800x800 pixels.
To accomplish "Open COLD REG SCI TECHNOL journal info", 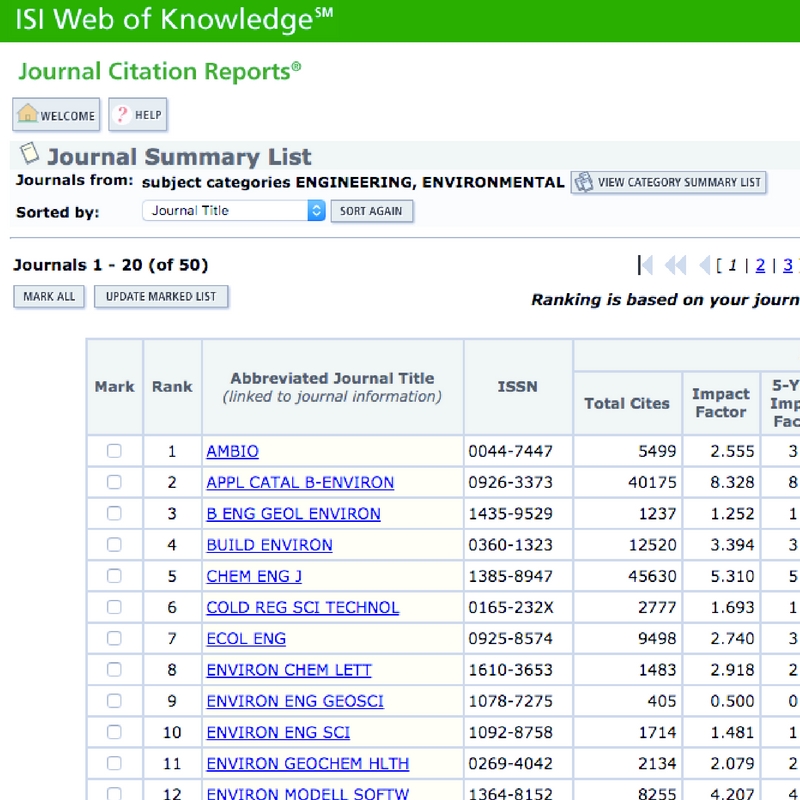I will pos(302,608).
